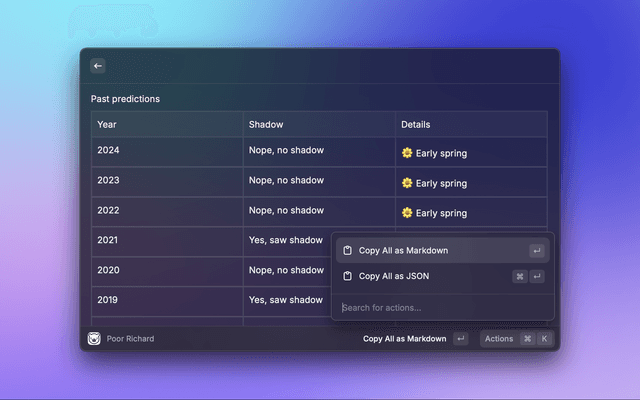This screenshot has height=400, width=640.
Task: Click the command key badge in the JSON action row
Action: pos(520,277)
